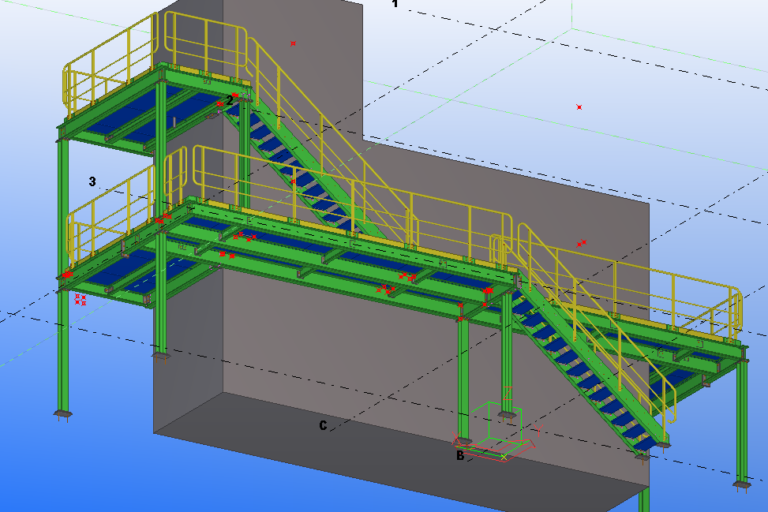
Task: Click grid label B near column base
Action: click(460, 455)
